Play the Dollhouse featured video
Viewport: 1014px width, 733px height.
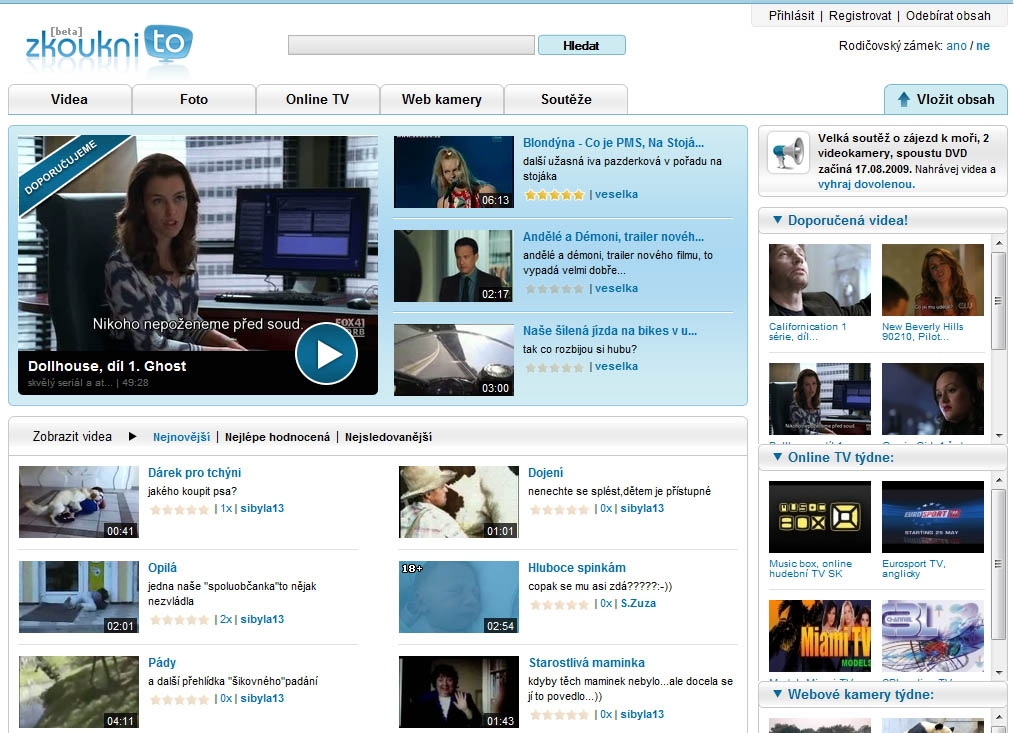[326, 353]
